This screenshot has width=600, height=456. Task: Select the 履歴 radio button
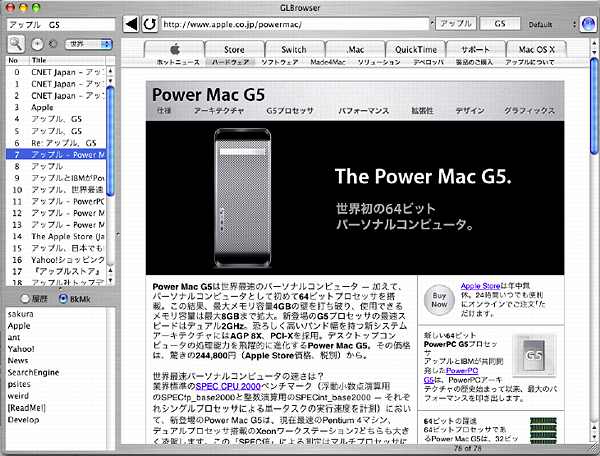(27, 299)
